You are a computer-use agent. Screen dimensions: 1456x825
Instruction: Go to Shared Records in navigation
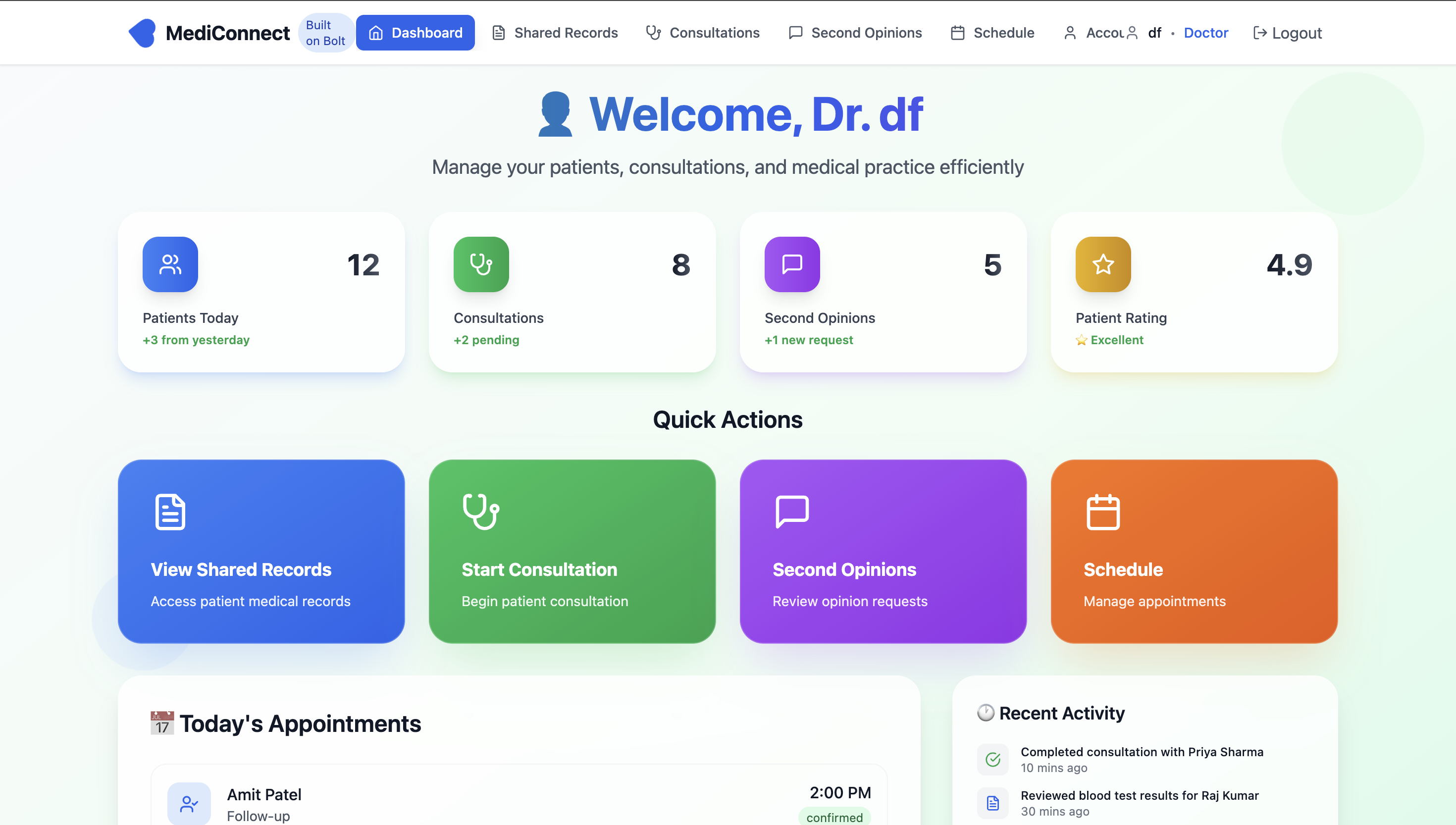[x=555, y=33]
